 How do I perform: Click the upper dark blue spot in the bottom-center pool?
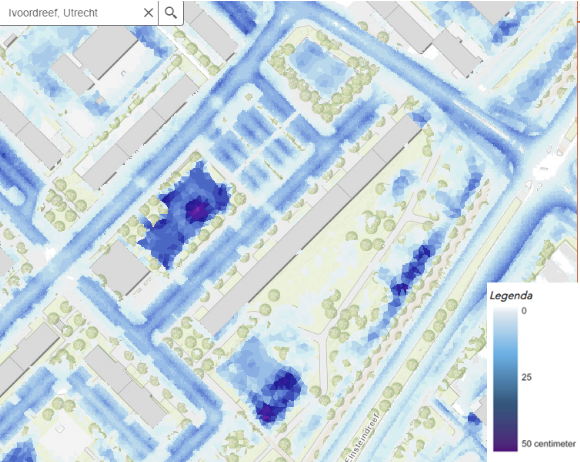click(x=285, y=382)
